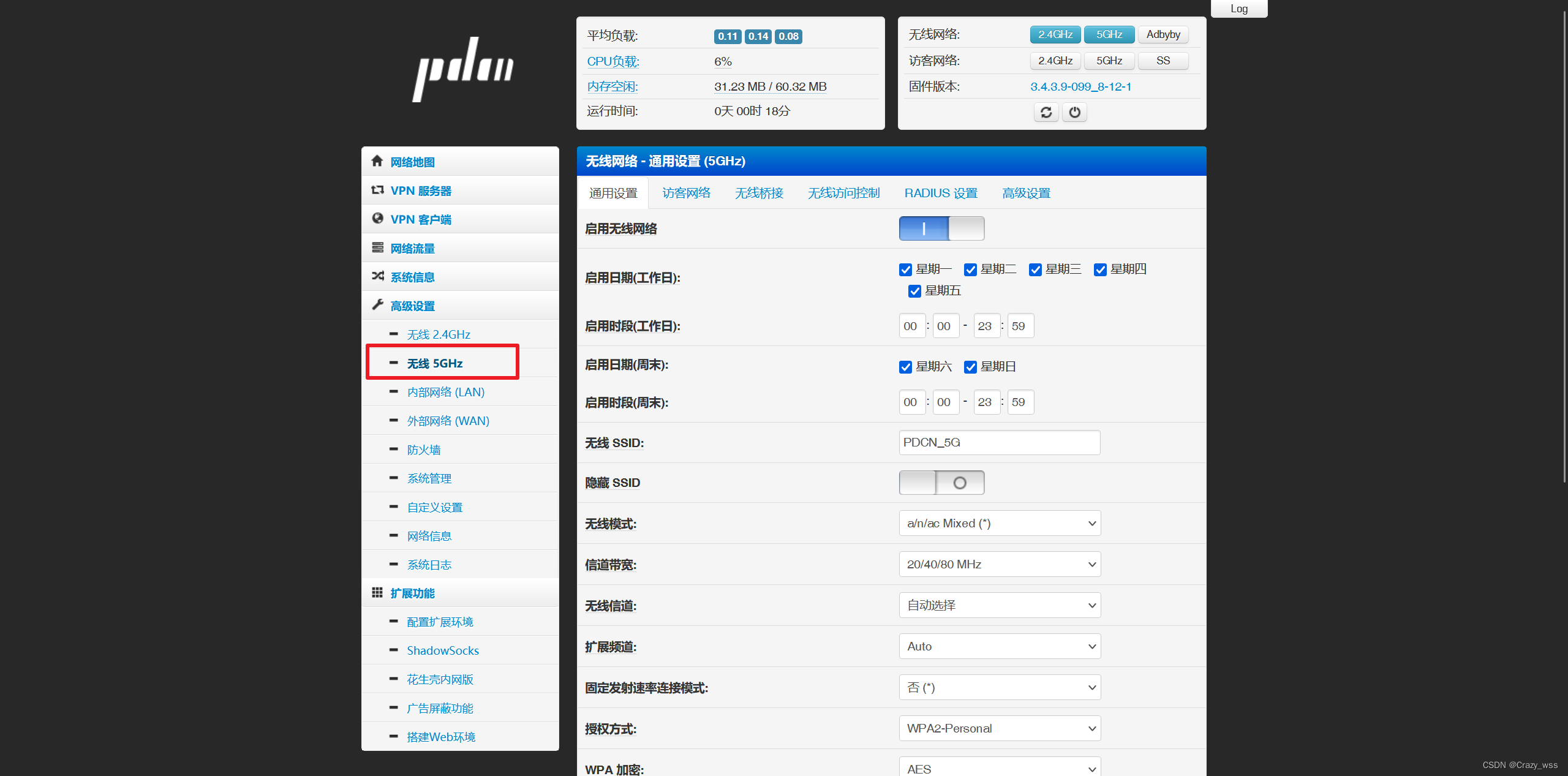This screenshot has width=1568, height=776.
Task: Expand the 信道带宽 dropdown
Action: coord(999,564)
